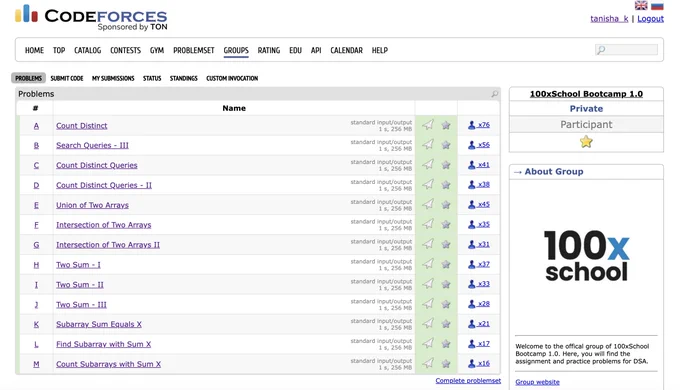
Task: Open the GYM menu item
Action: (x=157, y=50)
